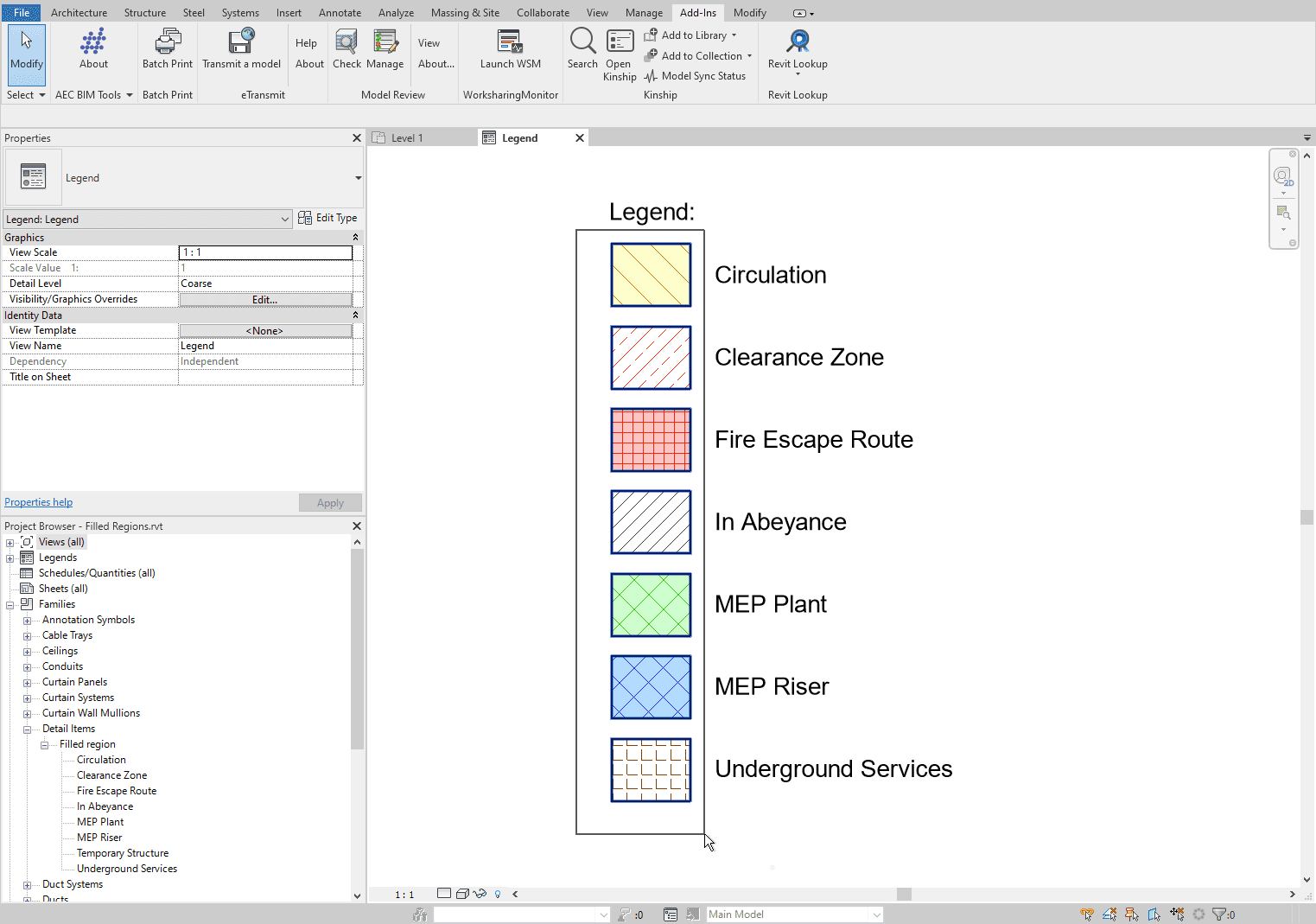Viewport: 1316px width, 924px height.
Task: Close the Legend view tab
Action: pos(580,138)
